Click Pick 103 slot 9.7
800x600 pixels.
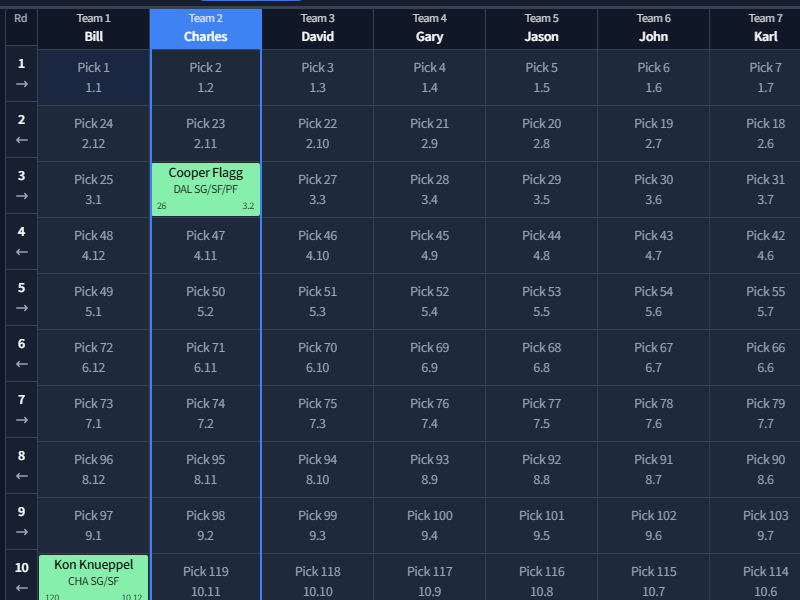[x=755, y=526]
